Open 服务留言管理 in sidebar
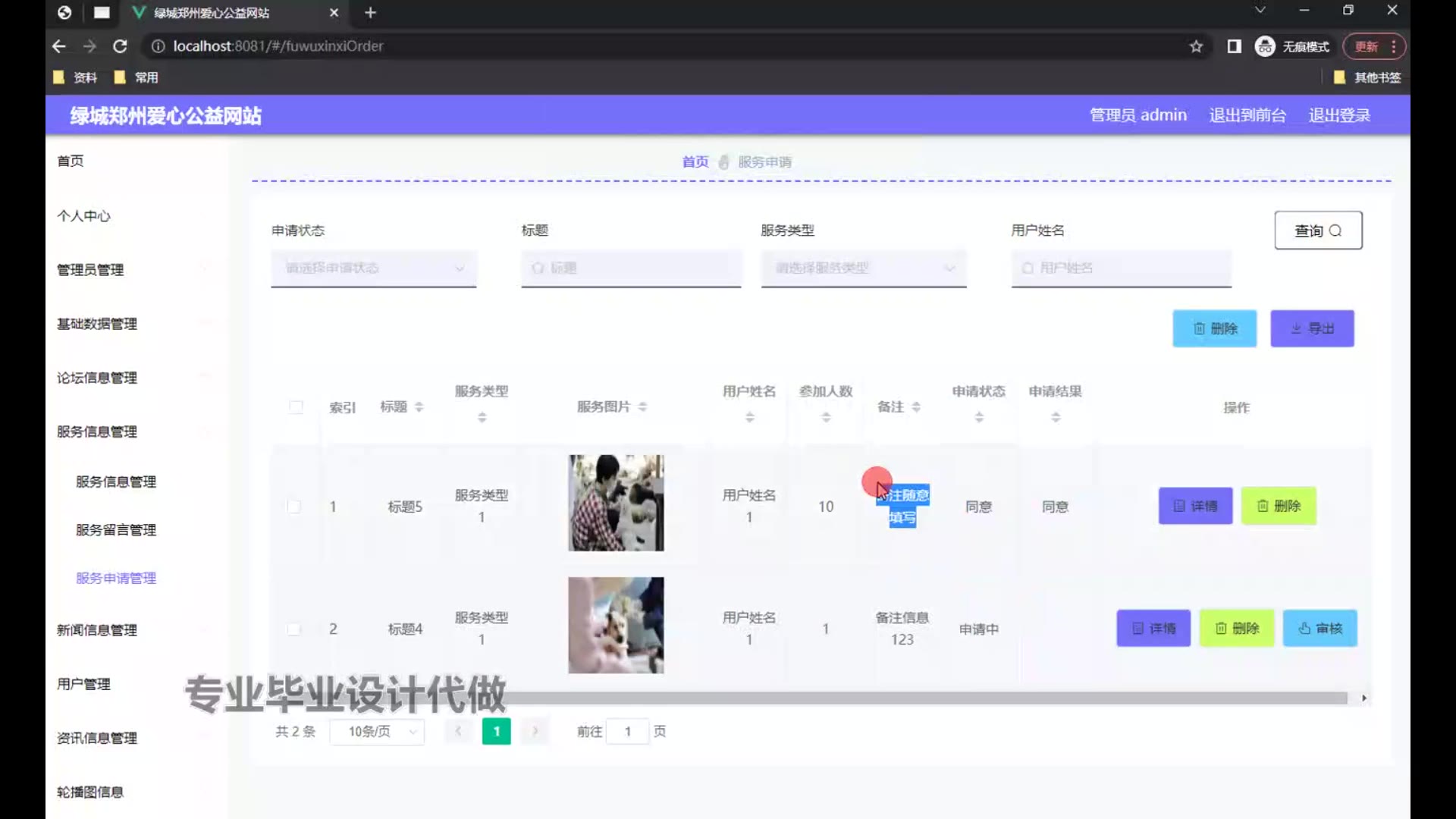This screenshot has height=819, width=1456. point(116,530)
